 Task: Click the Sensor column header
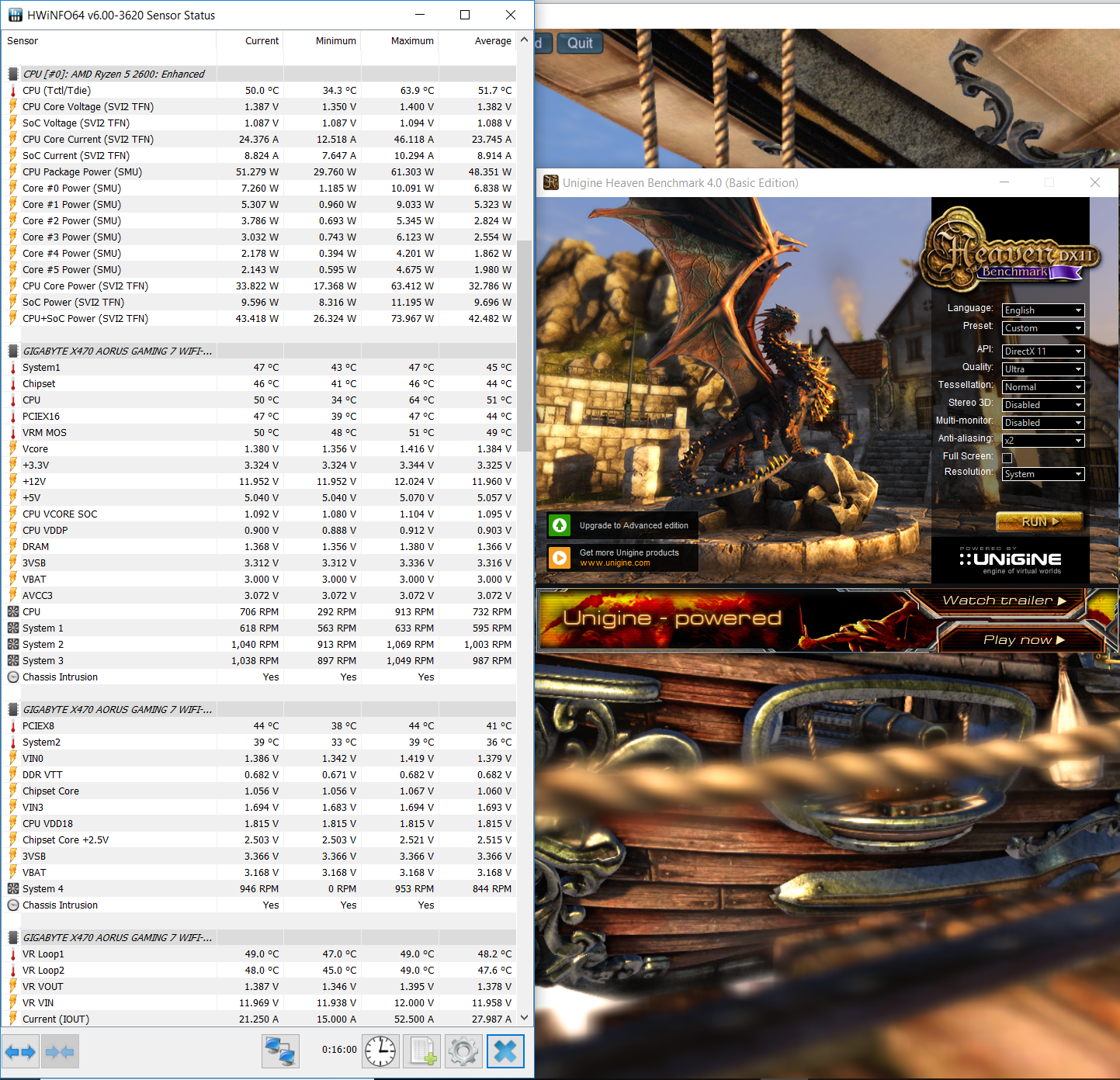[x=109, y=41]
